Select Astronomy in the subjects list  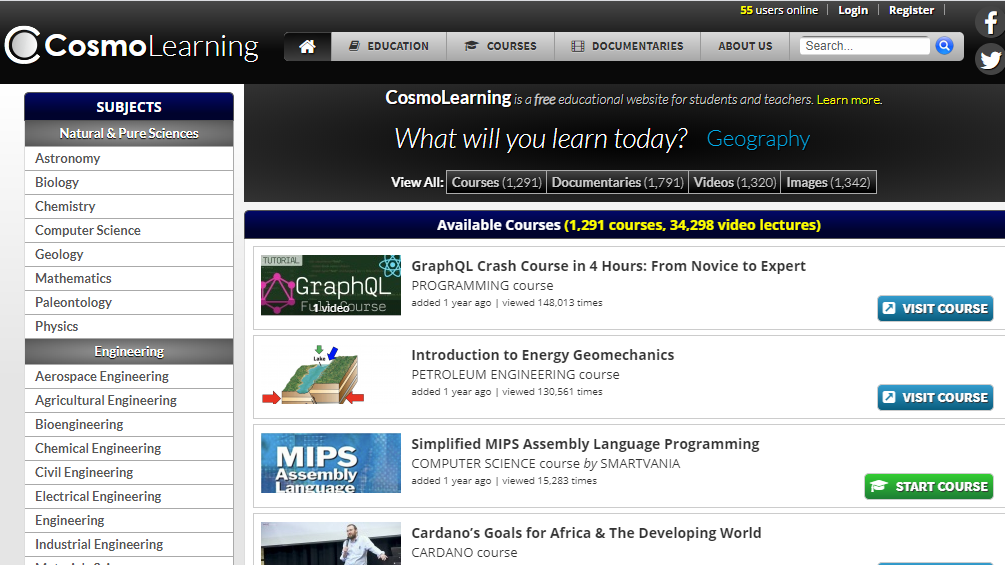click(x=129, y=158)
